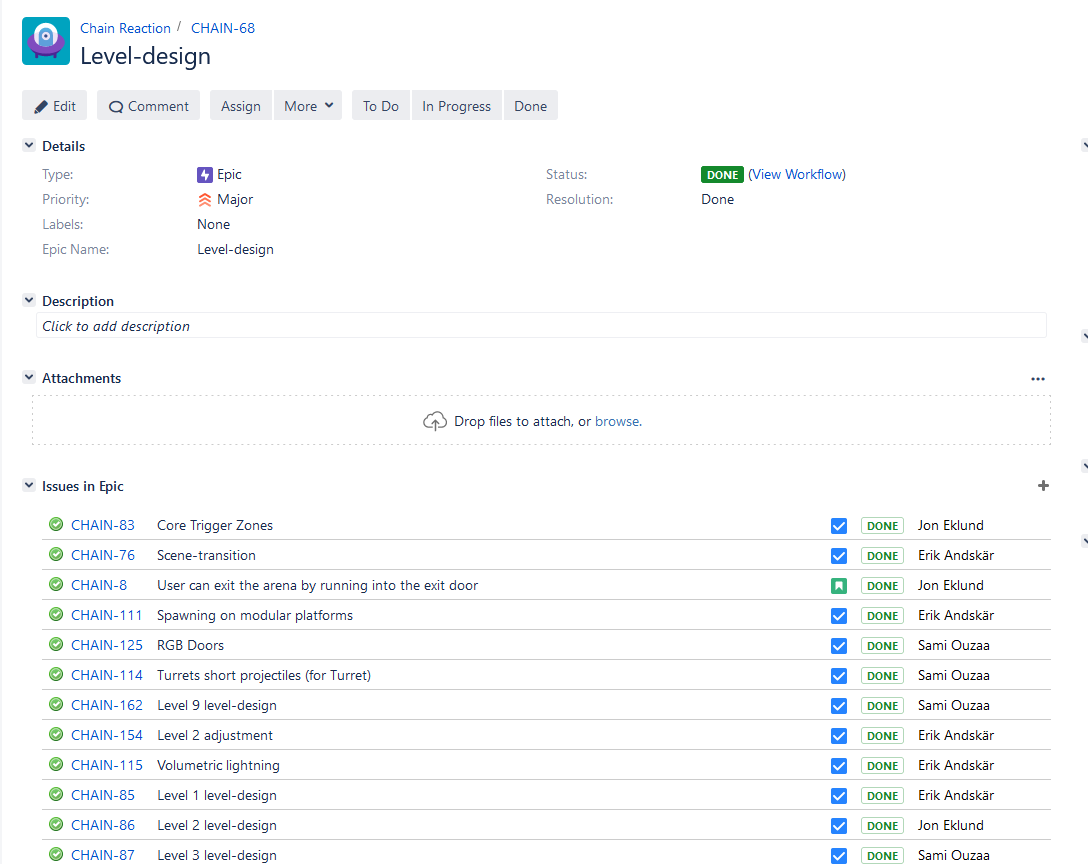Click the description field to add text
This screenshot has height=864, width=1088.
pyautogui.click(x=540, y=326)
